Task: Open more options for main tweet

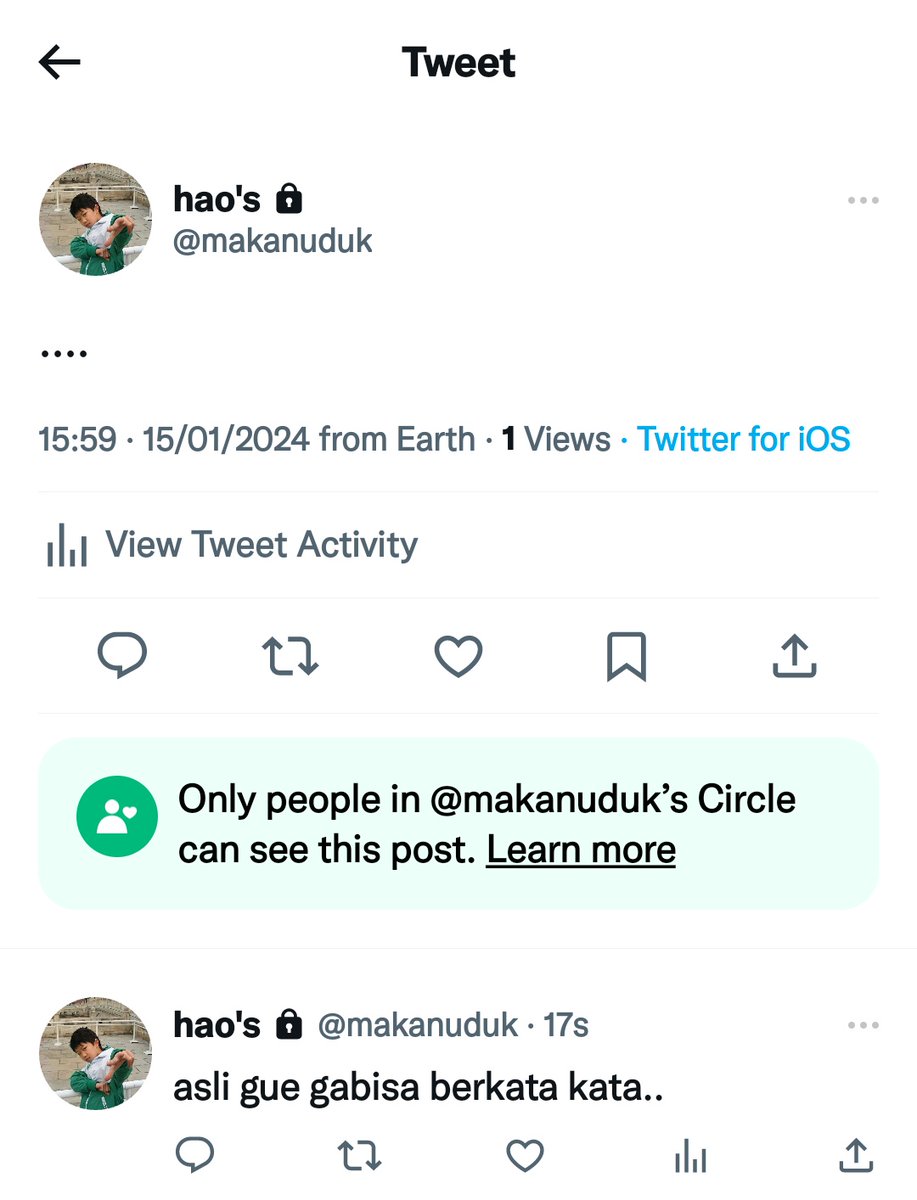Action: 862,200
